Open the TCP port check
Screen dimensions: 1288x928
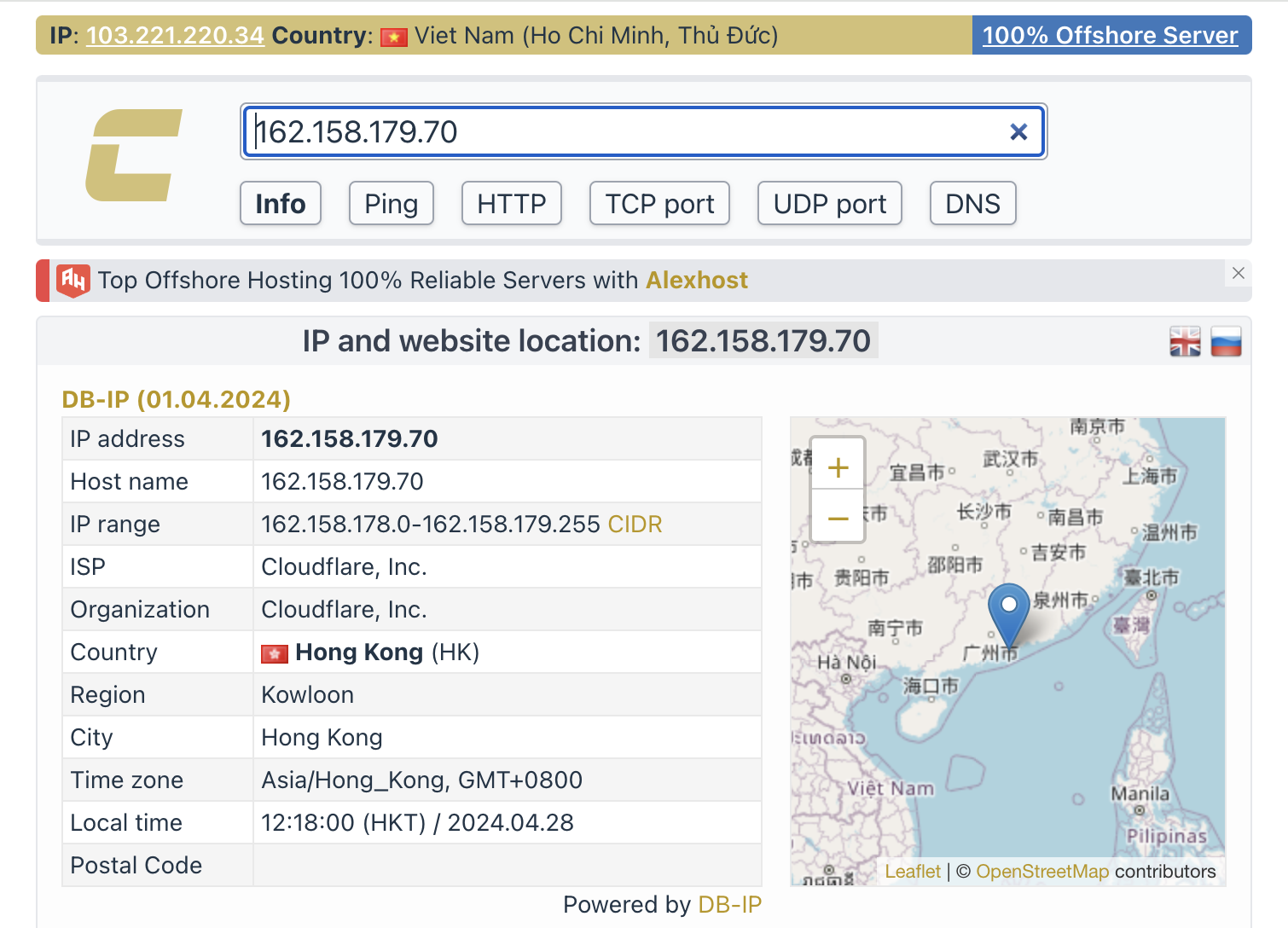coord(659,203)
